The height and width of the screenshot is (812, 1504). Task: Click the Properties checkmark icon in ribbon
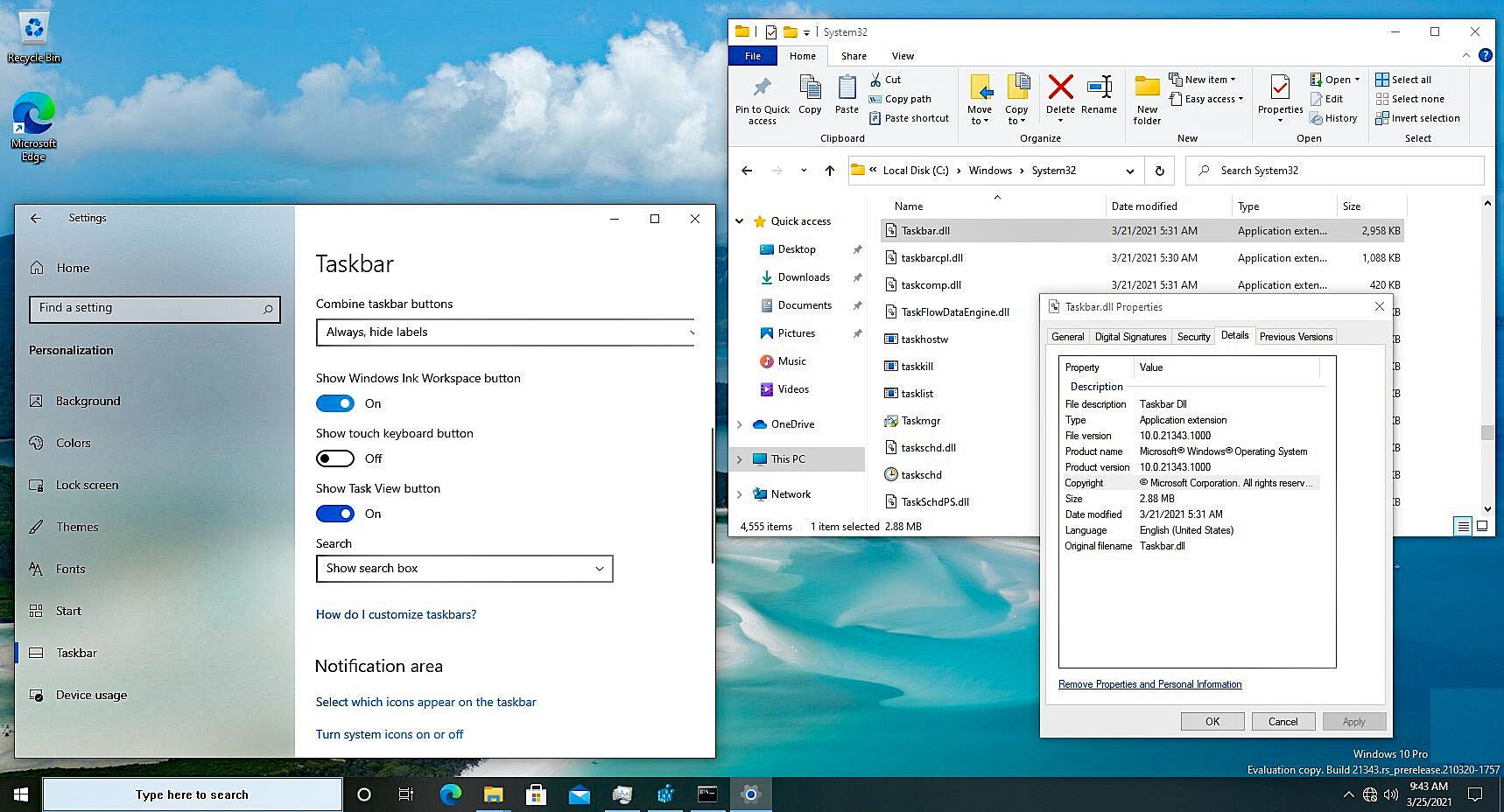pyautogui.click(x=1280, y=88)
